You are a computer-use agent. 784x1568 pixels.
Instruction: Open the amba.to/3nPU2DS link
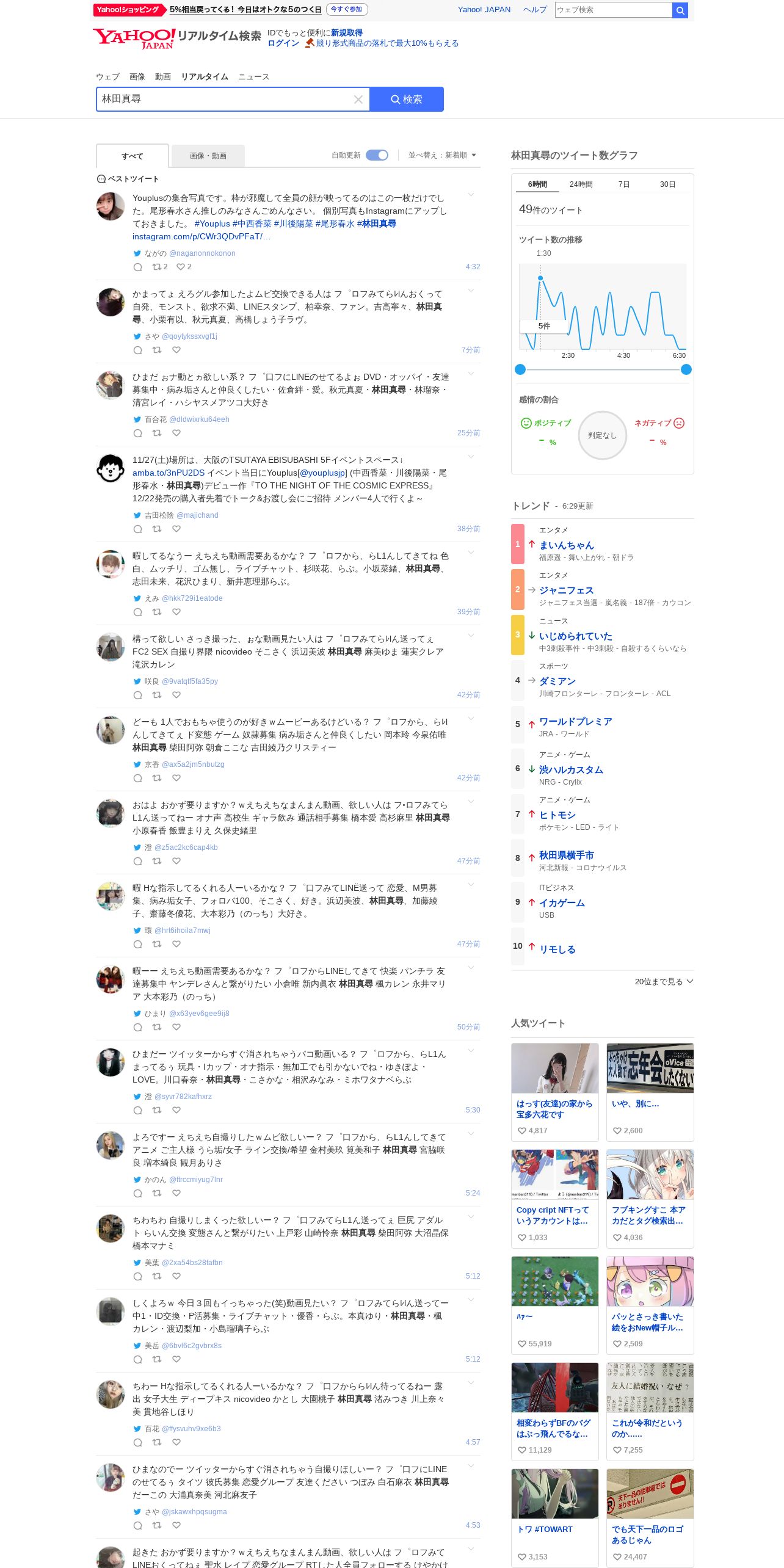click(169, 473)
